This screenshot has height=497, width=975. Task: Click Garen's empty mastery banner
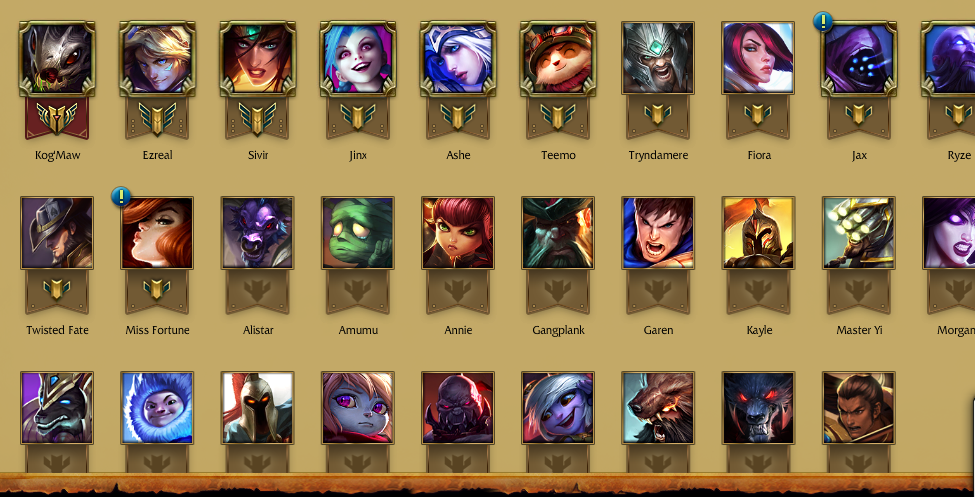(x=658, y=292)
